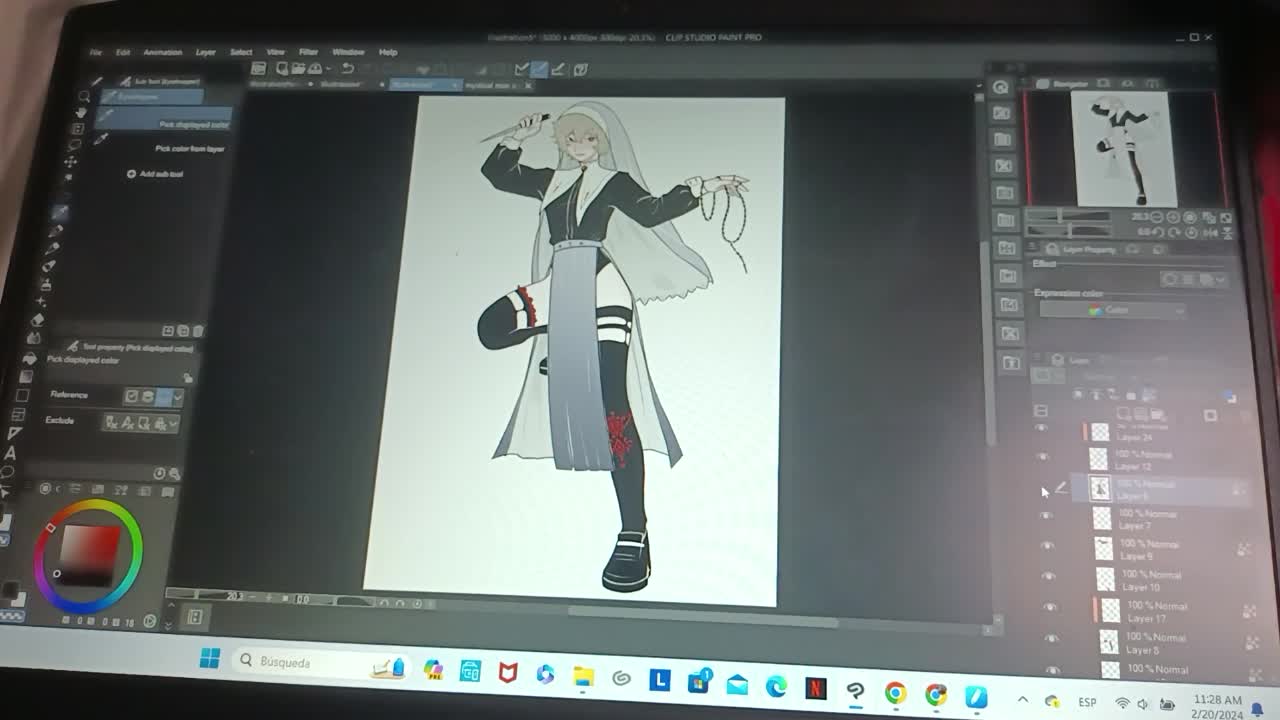Expand Exclude options dropdown arrow
Screen dimensions: 1280x720
coord(175,423)
